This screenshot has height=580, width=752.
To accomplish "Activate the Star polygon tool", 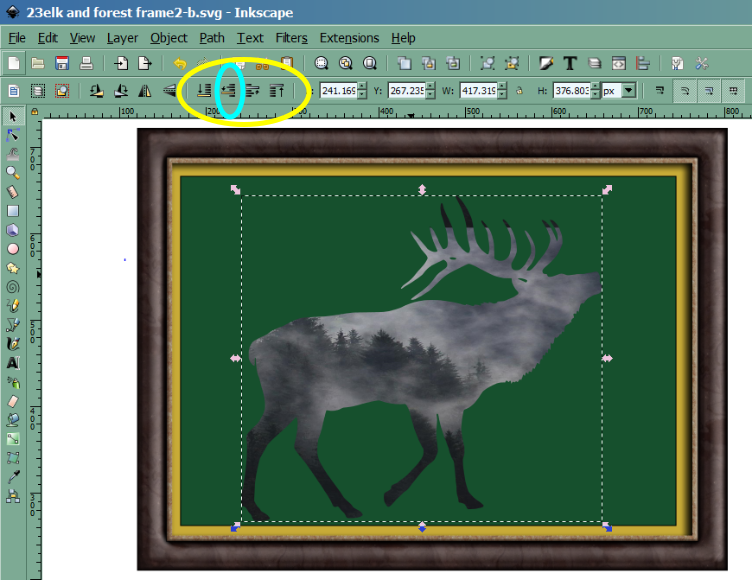I will coord(13,268).
